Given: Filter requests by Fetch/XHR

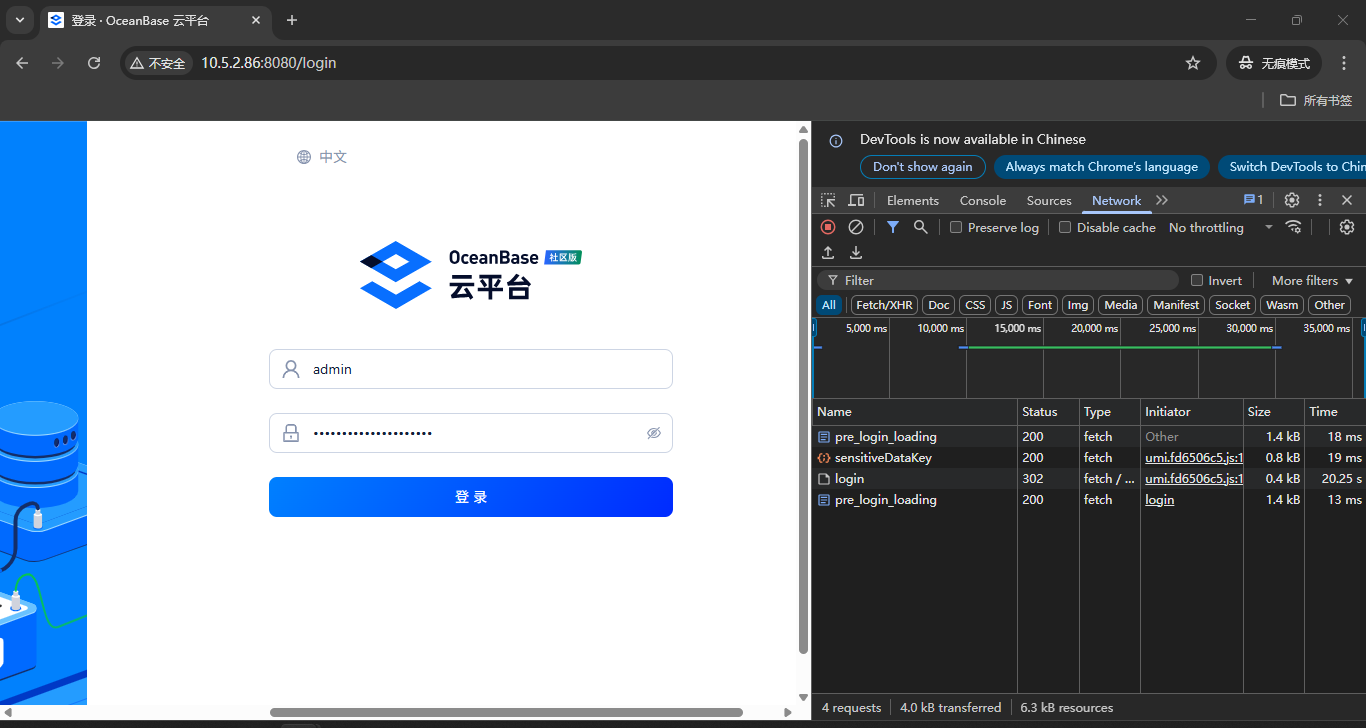Looking at the screenshot, I should pos(885,305).
